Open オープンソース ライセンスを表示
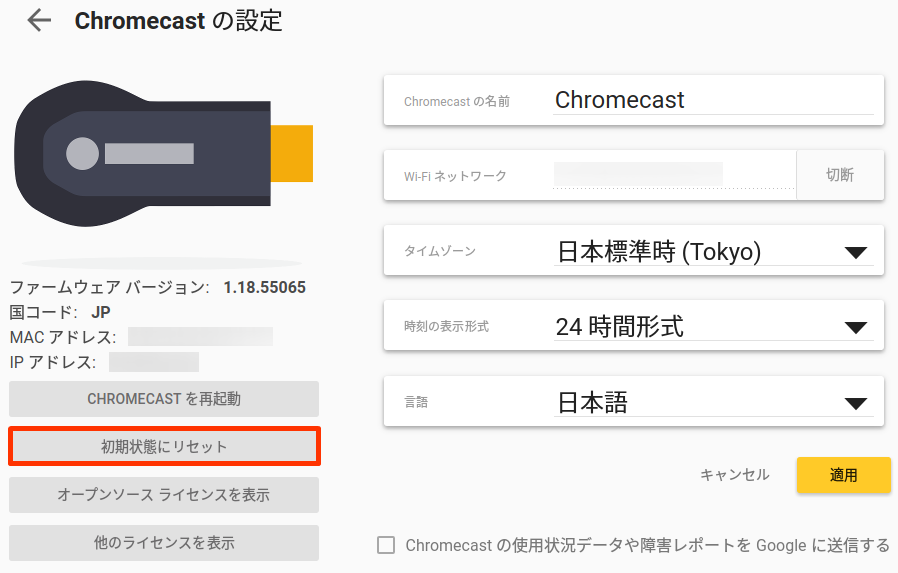Viewport: 898px width, 573px height. (x=164, y=495)
